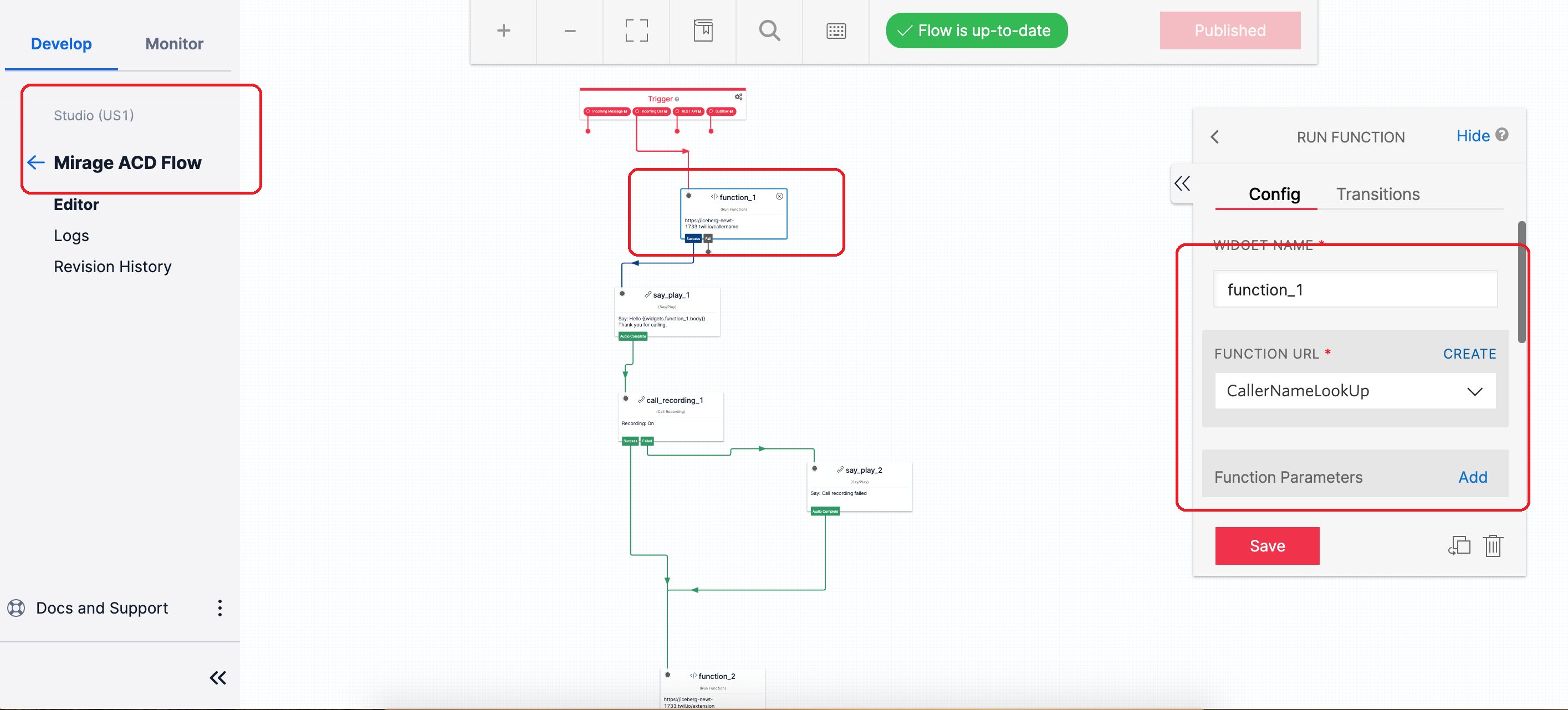Screen dimensions: 1568x710
Task: Click the link icon on call_recording_1
Action: click(641, 400)
